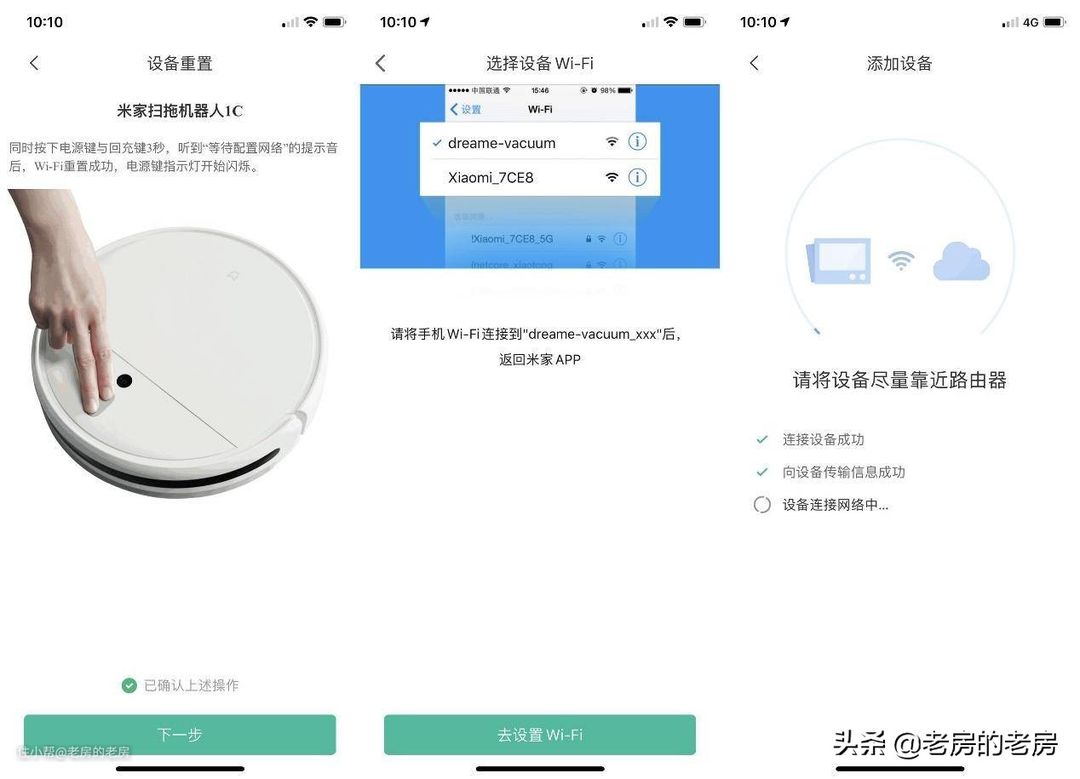Tap info icon beside Xiaomi_7CE8 network
This screenshot has height=779, width=1080.
coord(637,177)
